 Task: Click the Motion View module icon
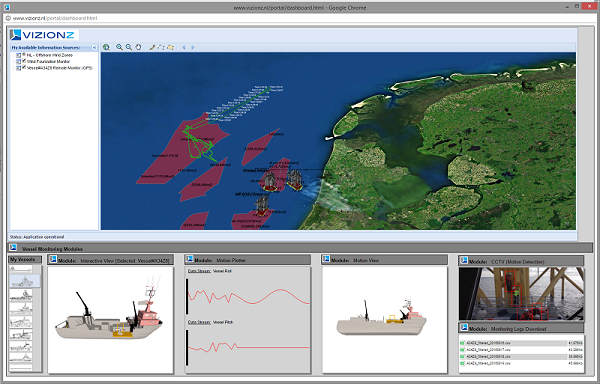tap(326, 260)
